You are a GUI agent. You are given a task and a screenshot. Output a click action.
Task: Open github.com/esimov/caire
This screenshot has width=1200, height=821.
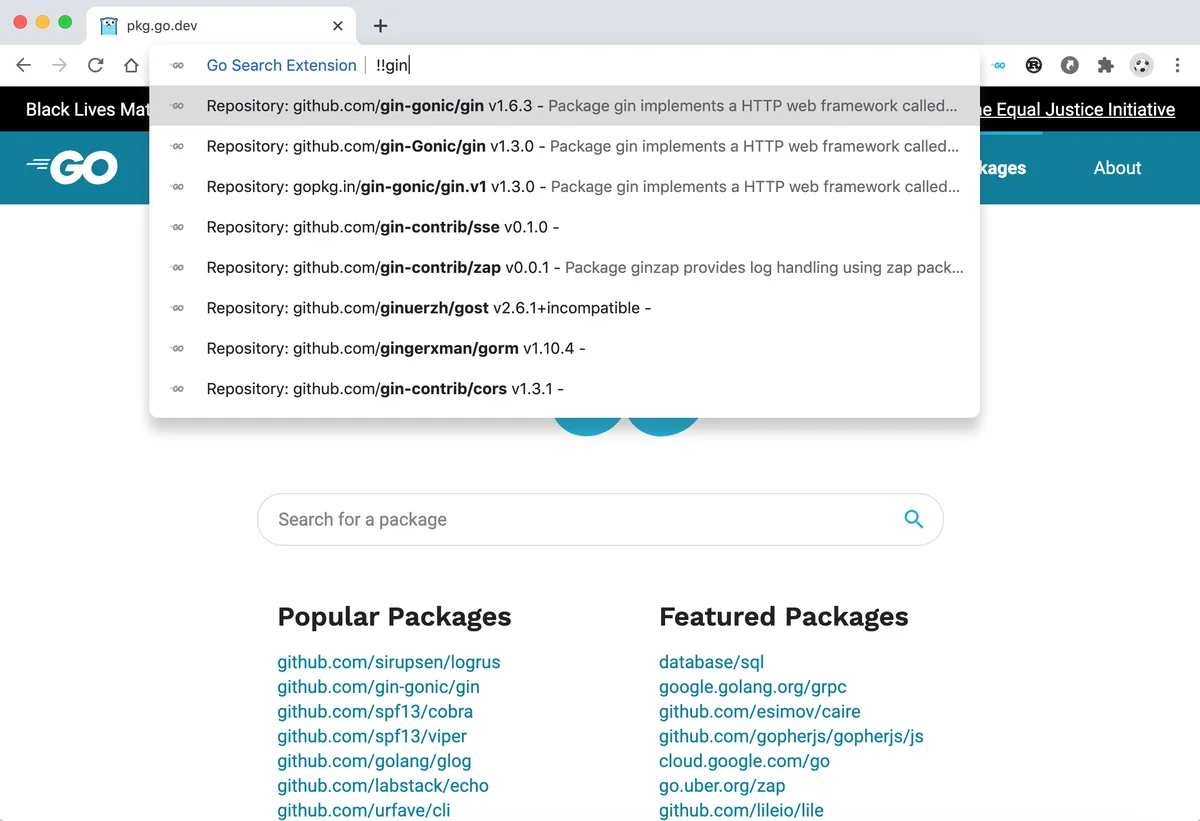[x=760, y=712]
